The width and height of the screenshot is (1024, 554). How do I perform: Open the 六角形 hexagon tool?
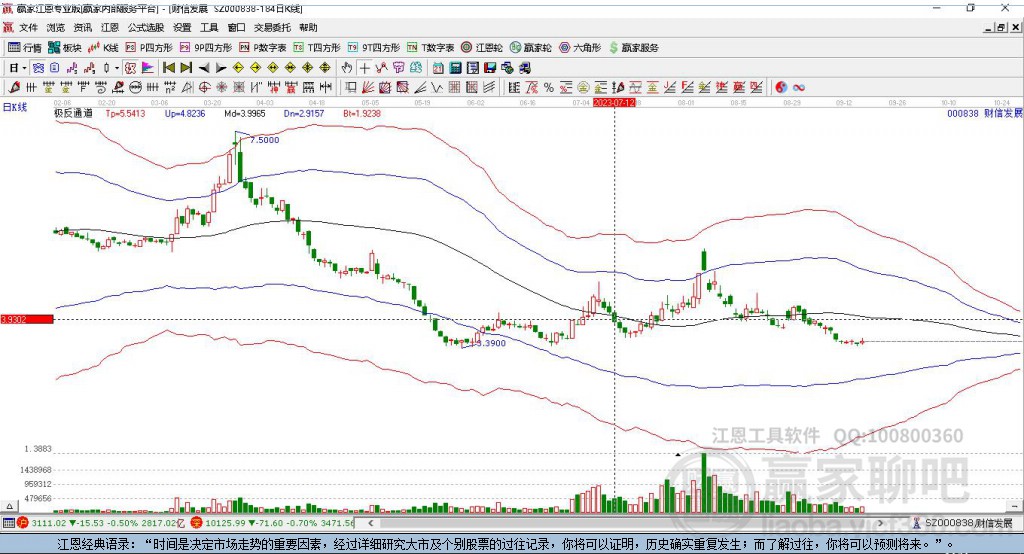[580, 48]
